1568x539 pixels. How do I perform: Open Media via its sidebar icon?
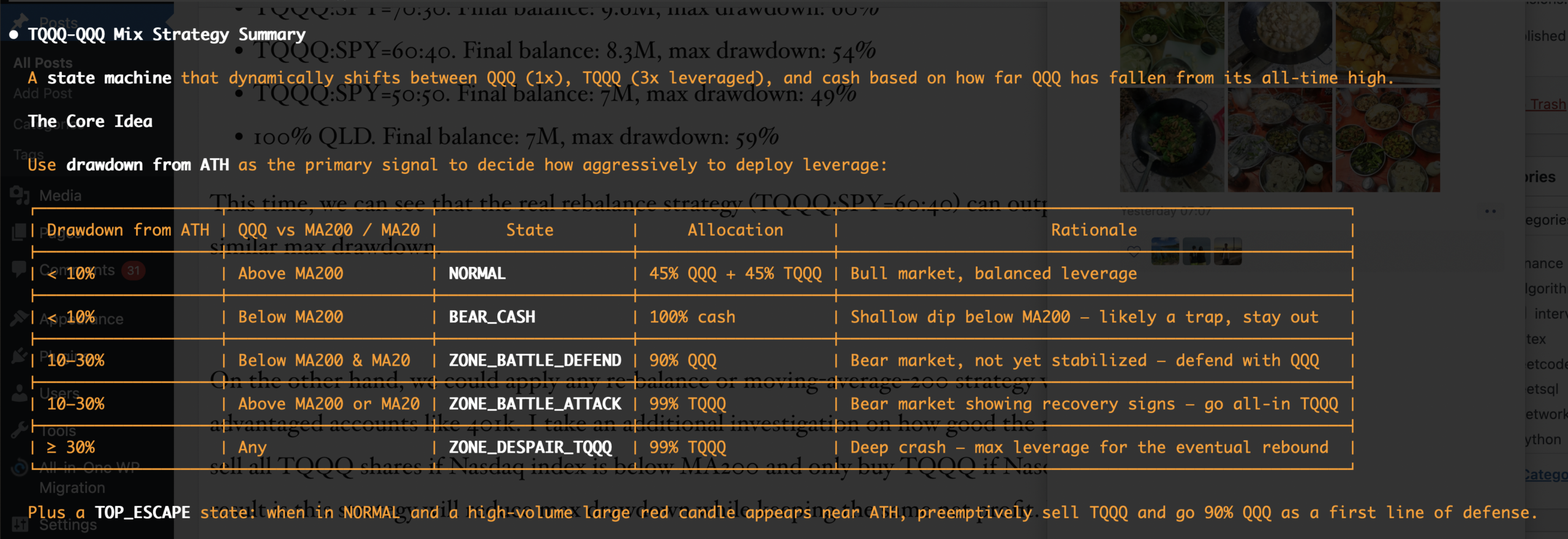(20, 195)
